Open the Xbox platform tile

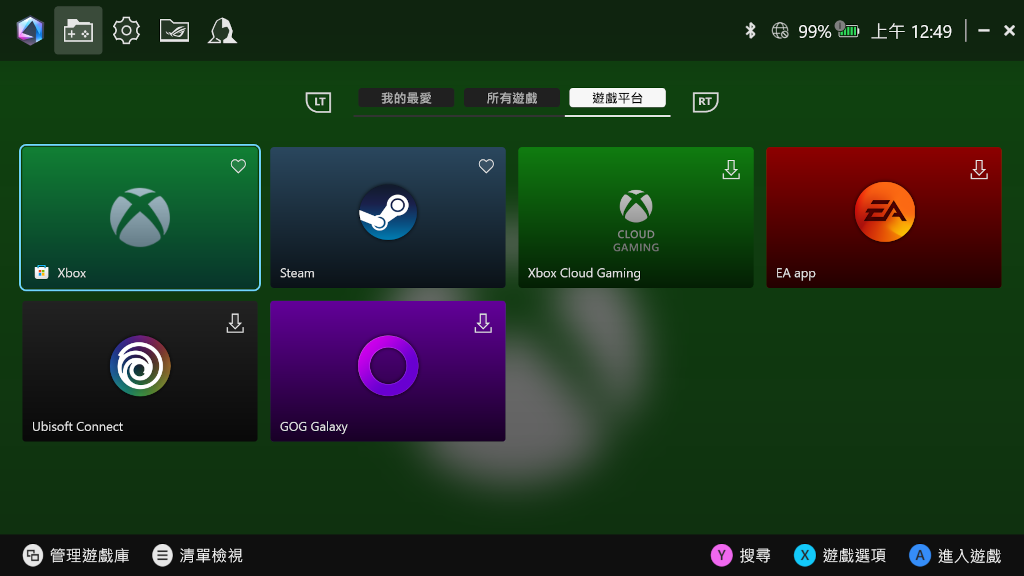140,217
